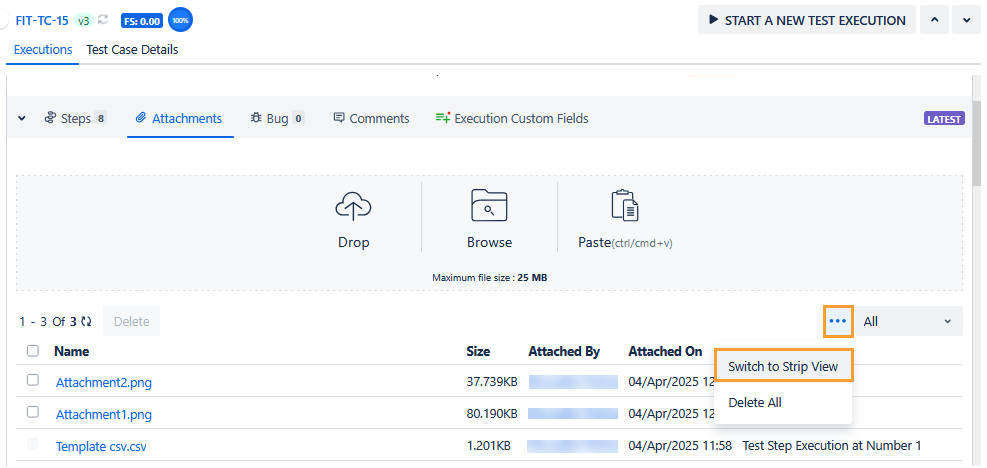Click the refresh icon beside attachment count
This screenshot has width=987, height=468.
click(87, 322)
